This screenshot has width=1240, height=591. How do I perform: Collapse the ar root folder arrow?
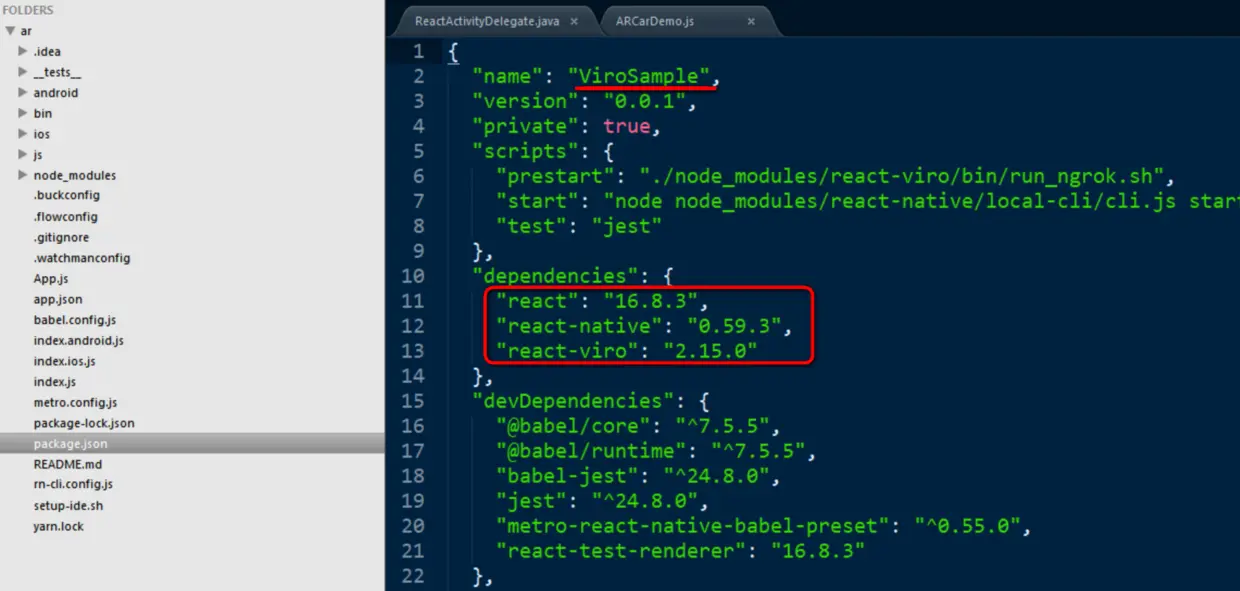tap(10, 31)
